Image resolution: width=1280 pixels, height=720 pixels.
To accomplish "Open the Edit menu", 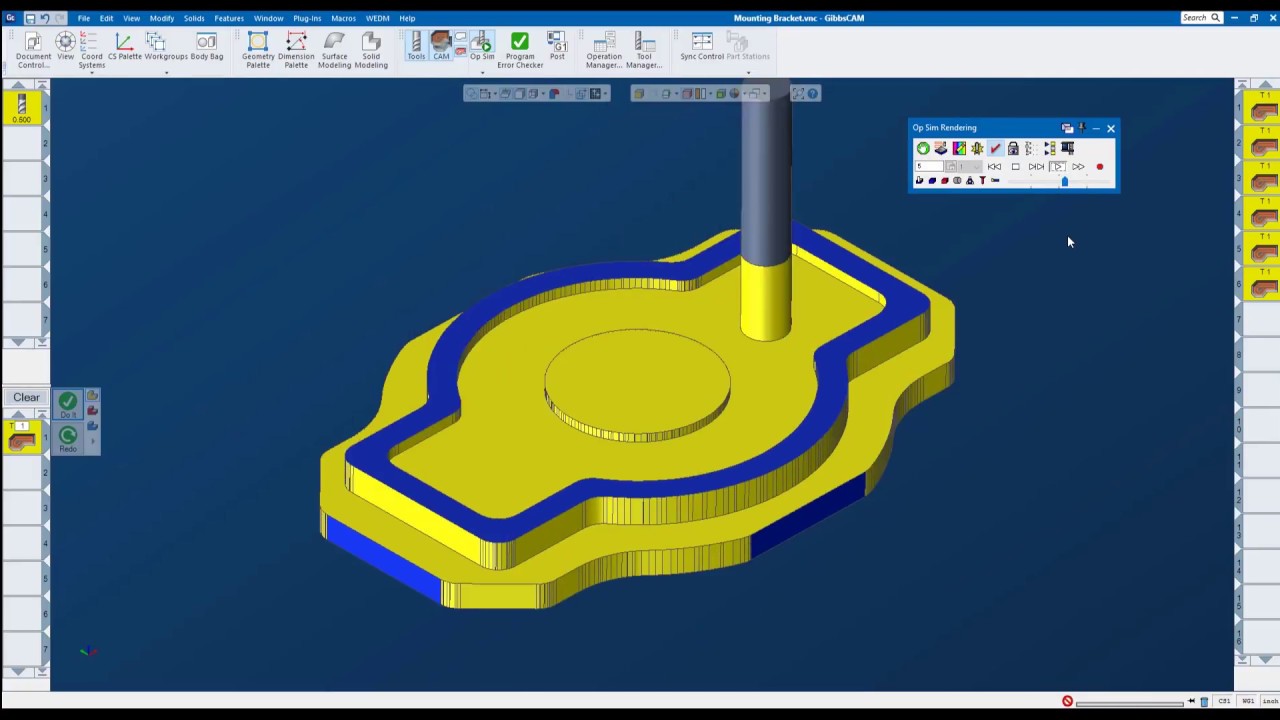I will click(106, 18).
